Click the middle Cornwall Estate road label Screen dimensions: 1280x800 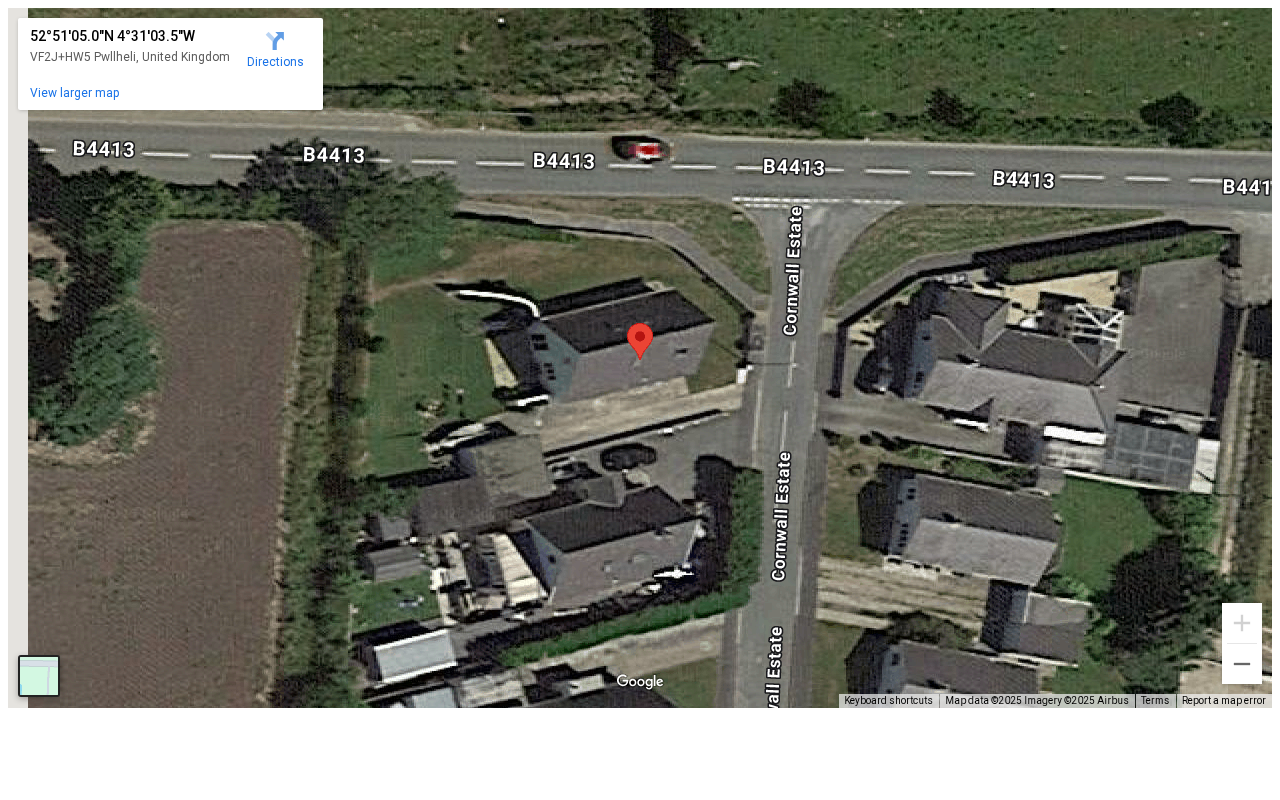[781, 516]
